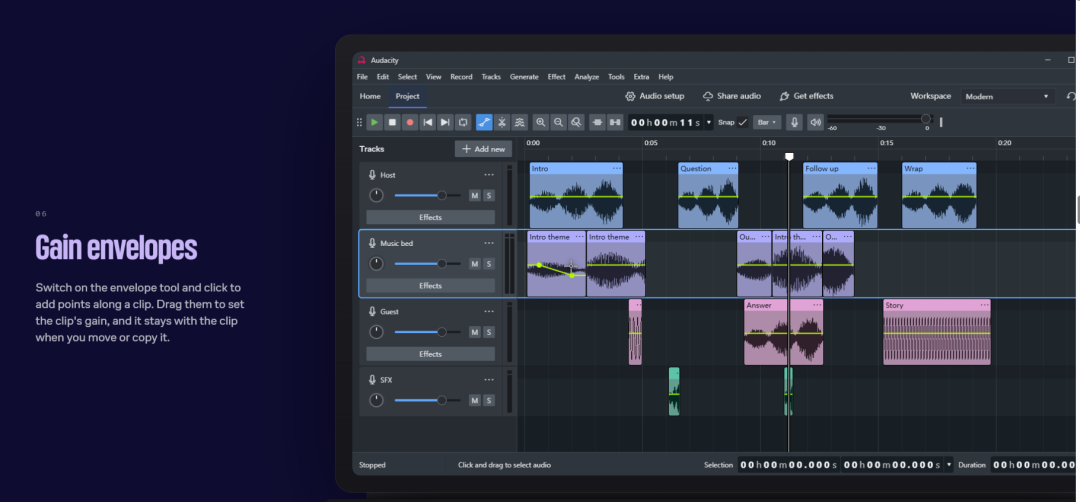Image resolution: width=1080 pixels, height=502 pixels.
Task: Zoom in on the timeline
Action: 541,122
